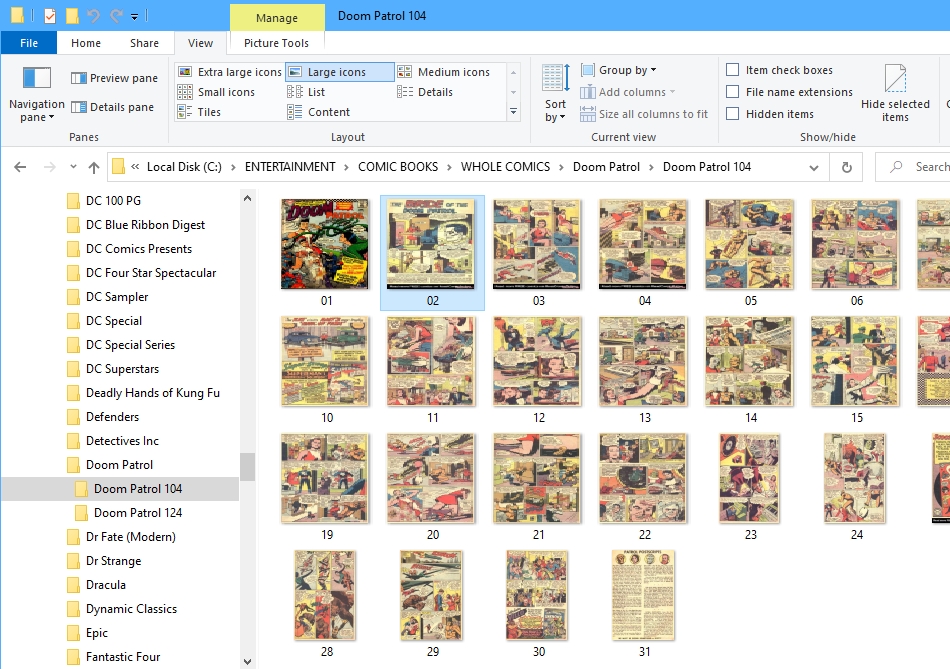Expand the address bar history dropdown
Screen dimensions: 950x669
point(814,167)
